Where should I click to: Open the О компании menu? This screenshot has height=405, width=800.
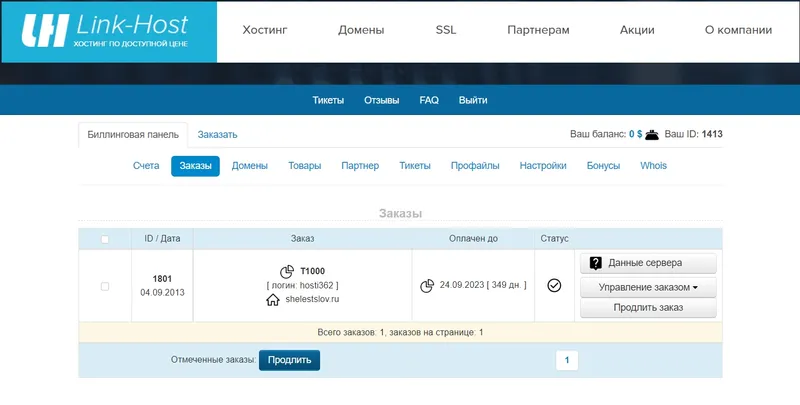(x=738, y=30)
